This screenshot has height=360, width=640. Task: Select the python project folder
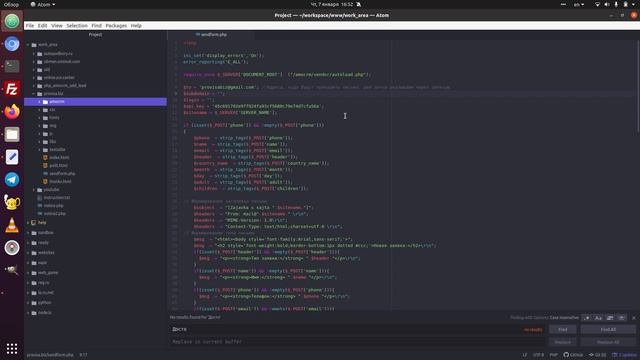44,303
